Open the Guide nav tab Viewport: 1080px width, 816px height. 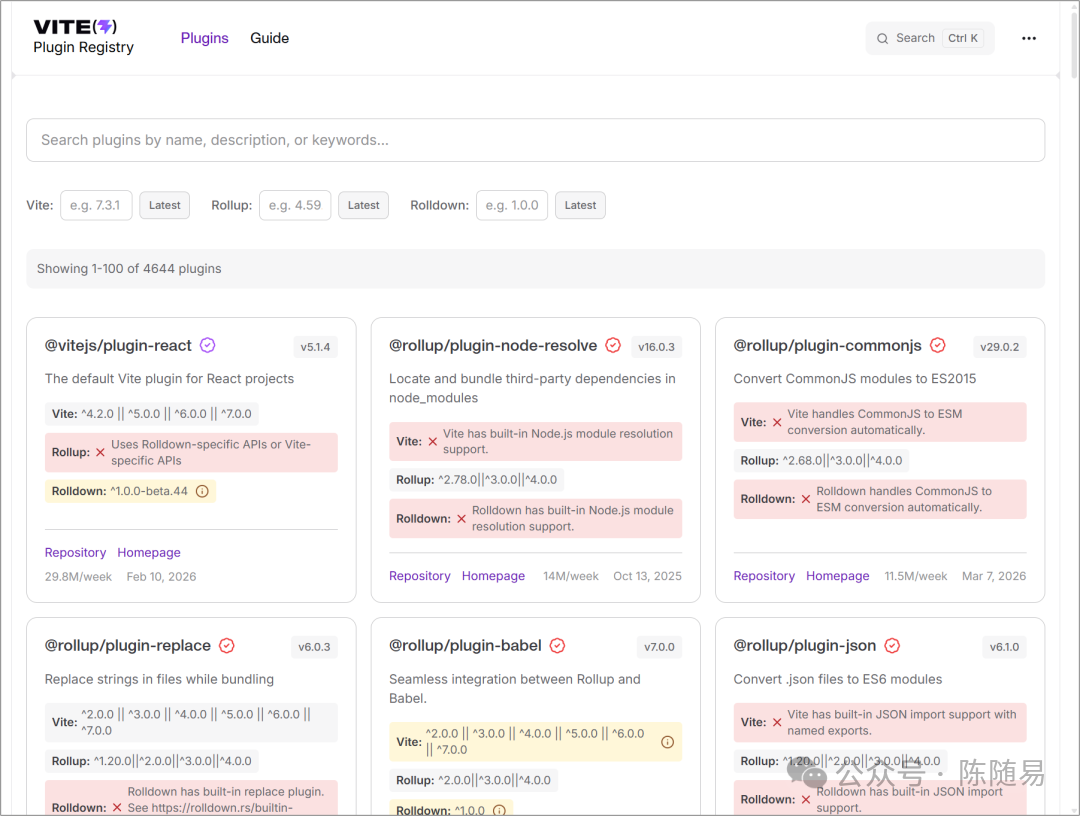[269, 39]
